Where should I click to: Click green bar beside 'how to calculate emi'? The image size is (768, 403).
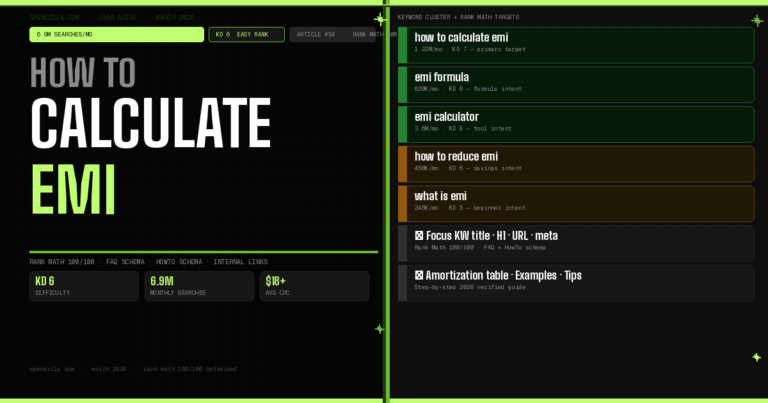coord(401,45)
